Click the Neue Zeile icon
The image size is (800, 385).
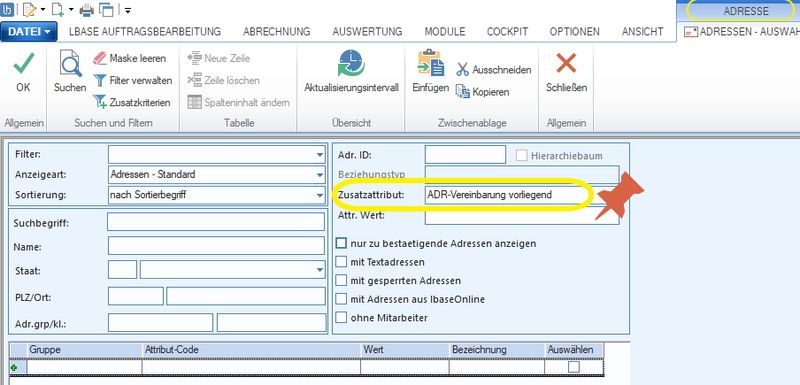pos(194,58)
